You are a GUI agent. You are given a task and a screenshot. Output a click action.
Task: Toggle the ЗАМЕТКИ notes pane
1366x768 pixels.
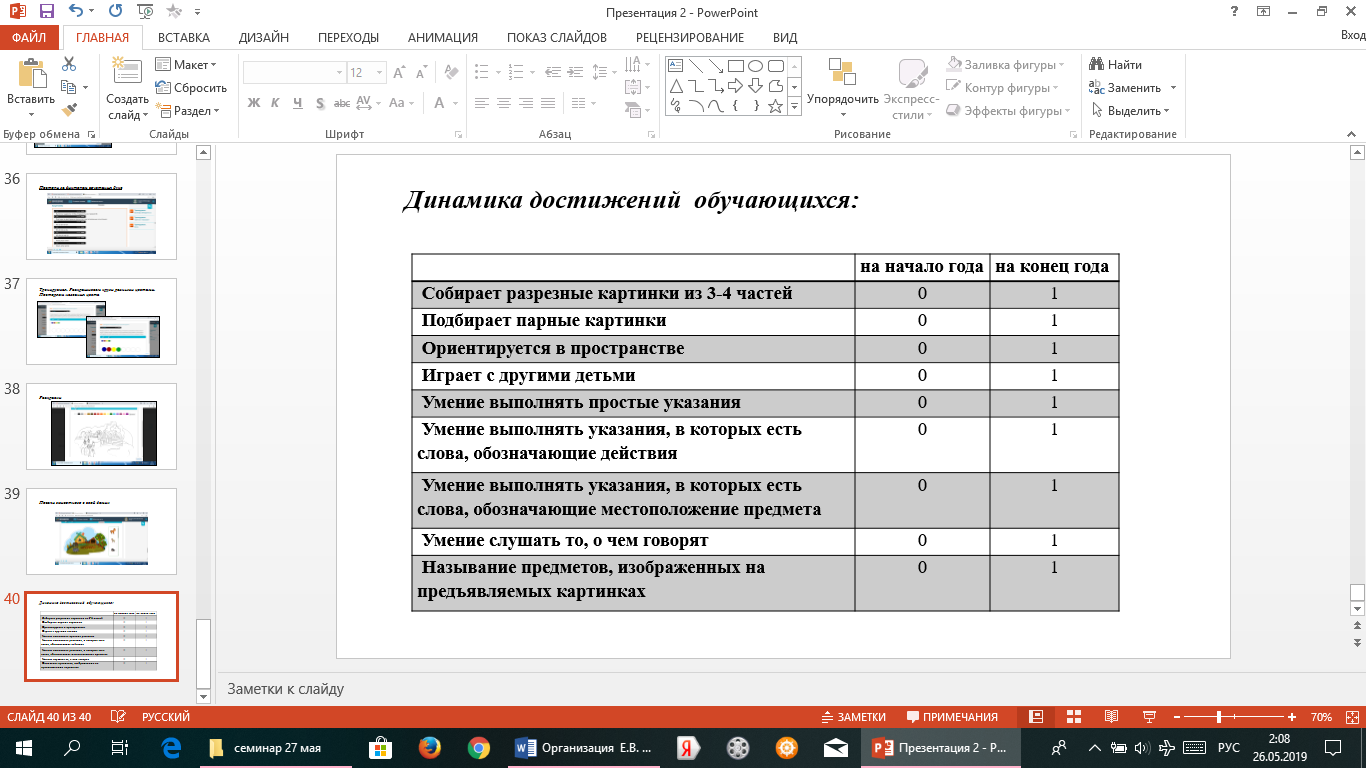pos(853,717)
